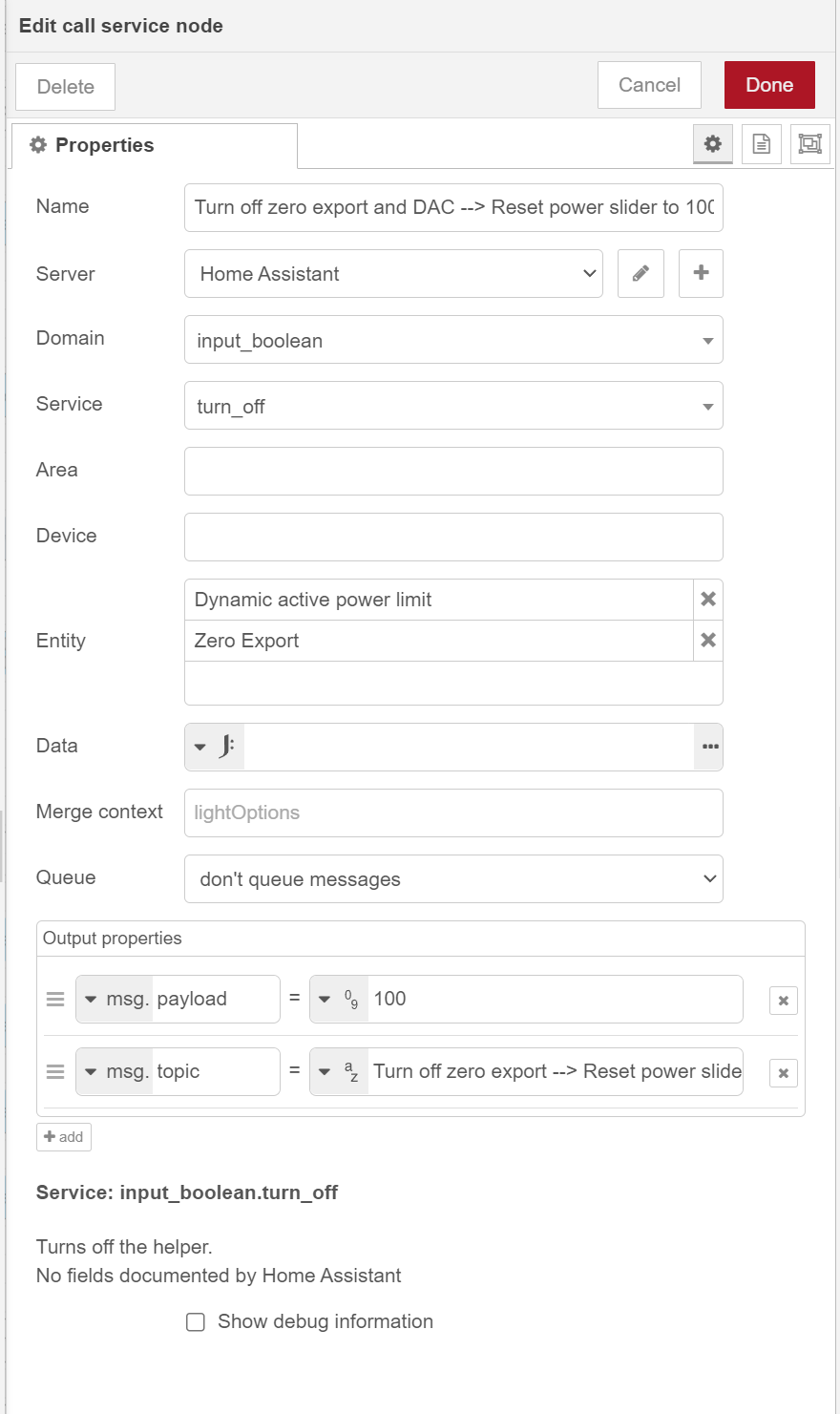Viewport: 840px width, 1414px height.
Task: Remove the Dynamic active power limit entity
Action: 708,600
